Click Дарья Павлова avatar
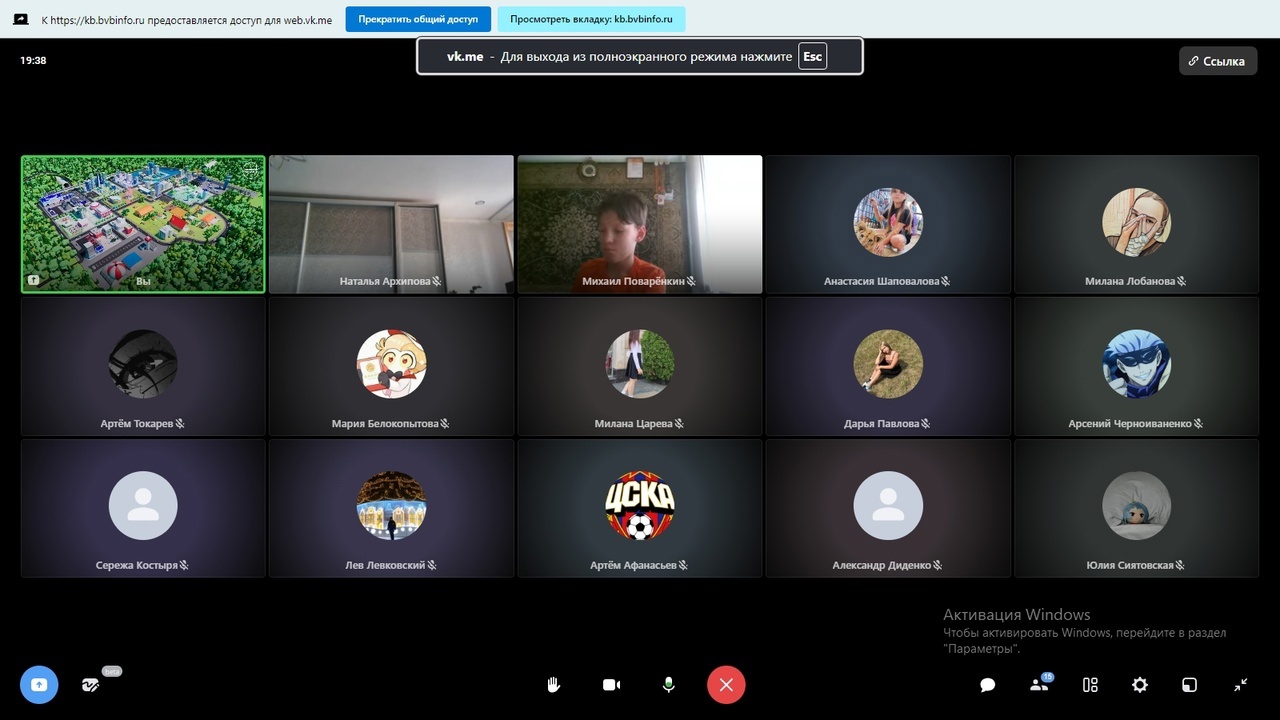 click(888, 364)
